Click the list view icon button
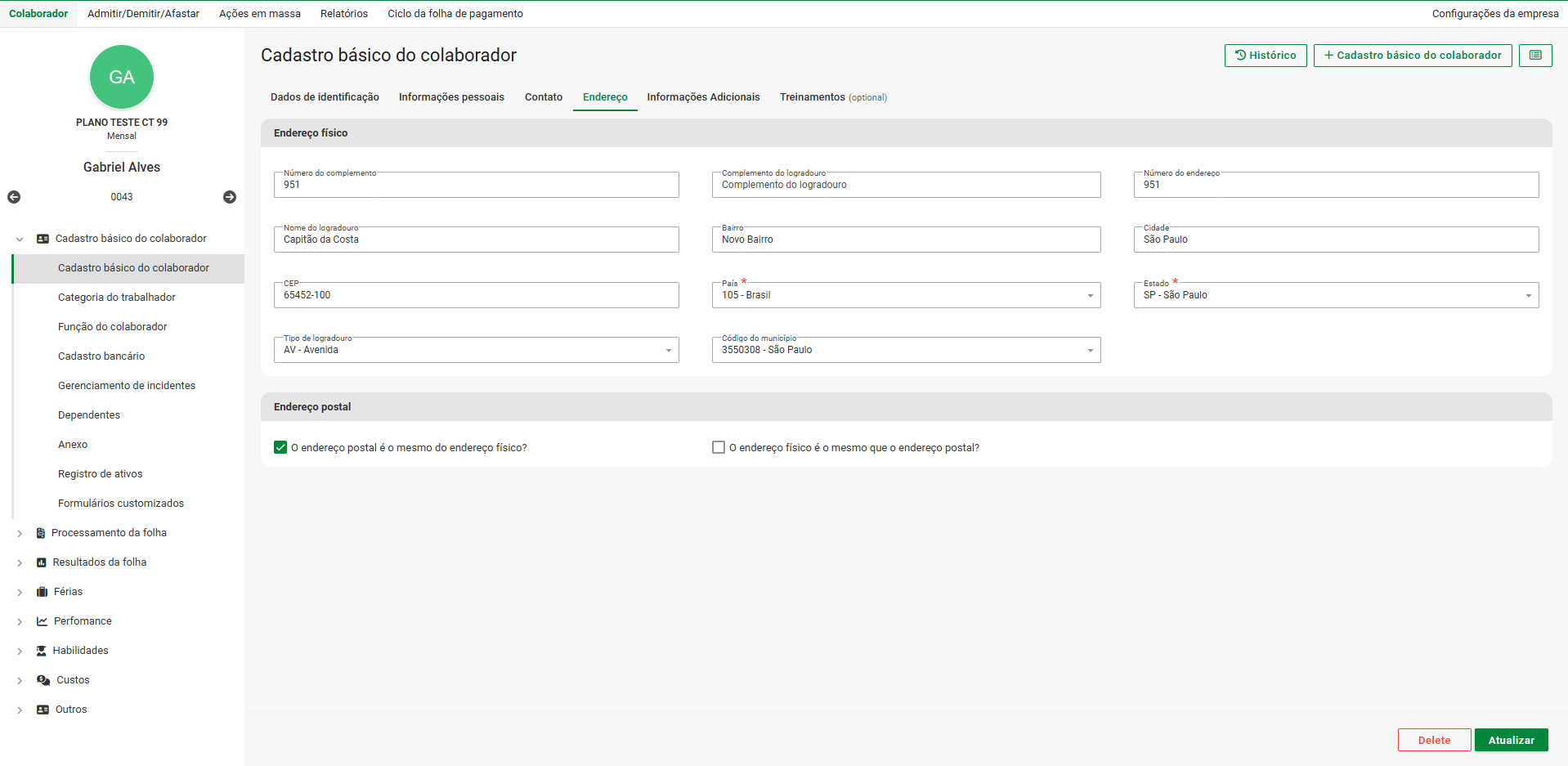This screenshot has height=766, width=1568. [x=1534, y=56]
